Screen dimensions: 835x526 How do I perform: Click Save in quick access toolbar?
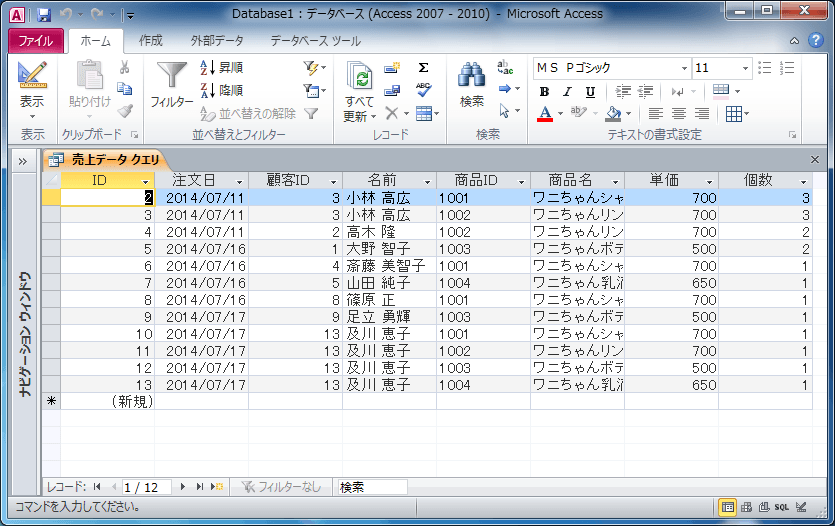click(44, 15)
